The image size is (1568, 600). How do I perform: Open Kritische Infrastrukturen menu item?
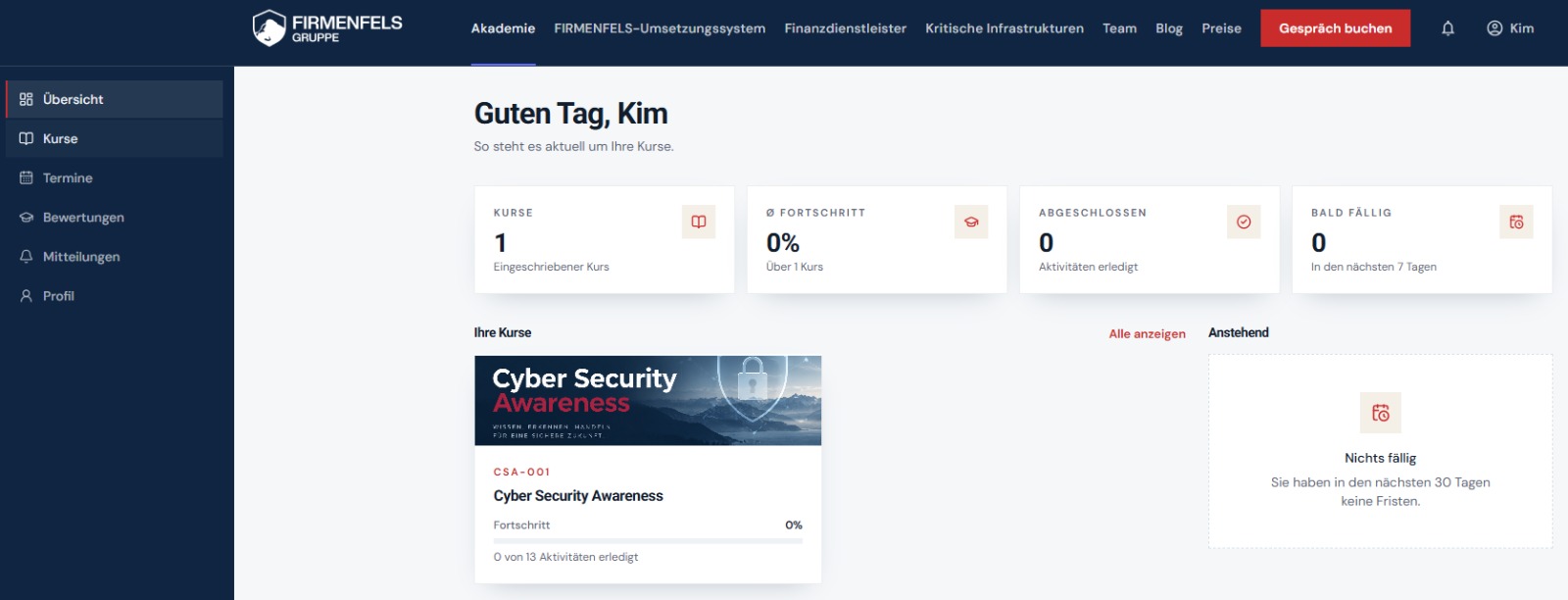pos(1004,28)
